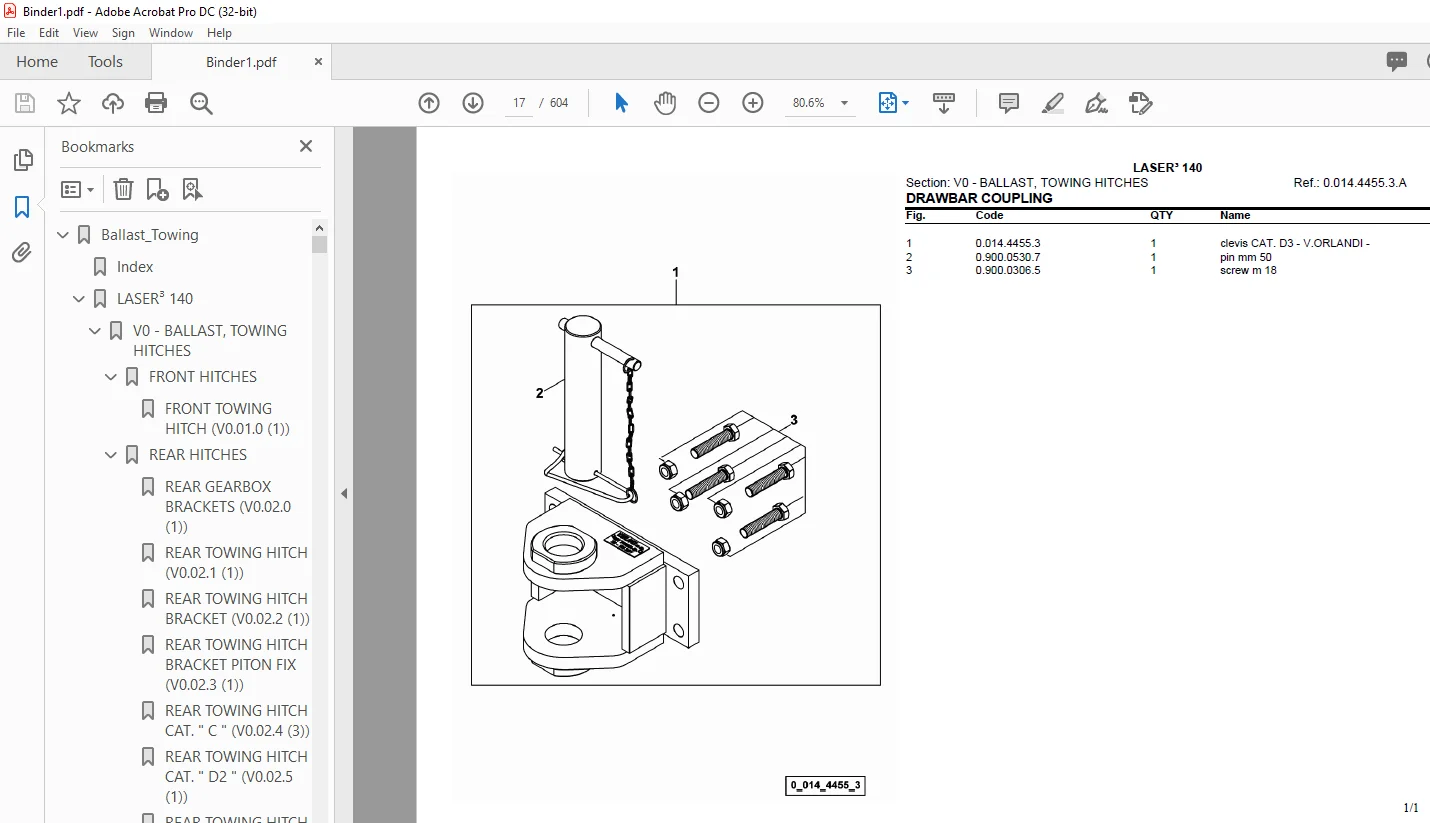The width and height of the screenshot is (1430, 823).
Task: Find current bookmark icon
Action: pos(192,189)
